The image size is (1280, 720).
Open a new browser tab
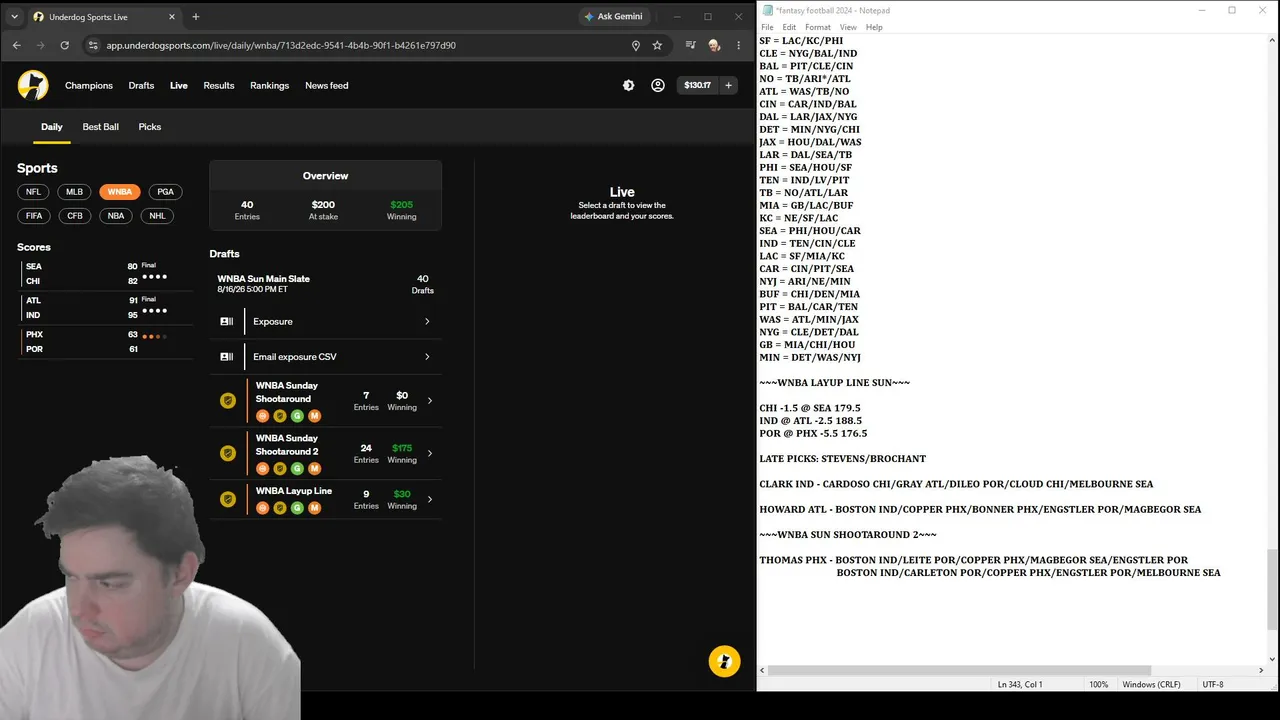(x=196, y=17)
